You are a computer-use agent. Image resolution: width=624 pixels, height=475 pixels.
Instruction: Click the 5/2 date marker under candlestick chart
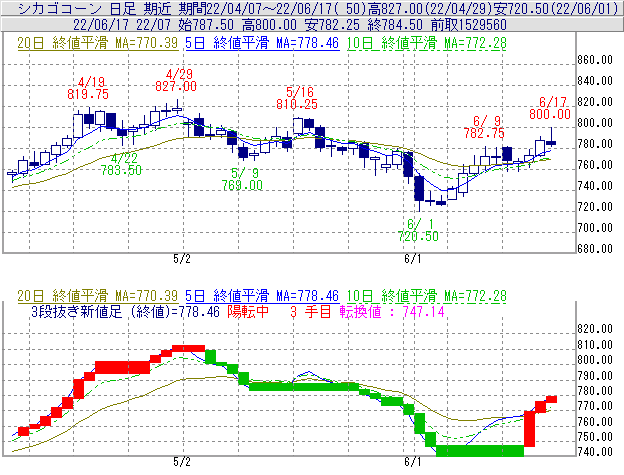pyautogui.click(x=182, y=259)
